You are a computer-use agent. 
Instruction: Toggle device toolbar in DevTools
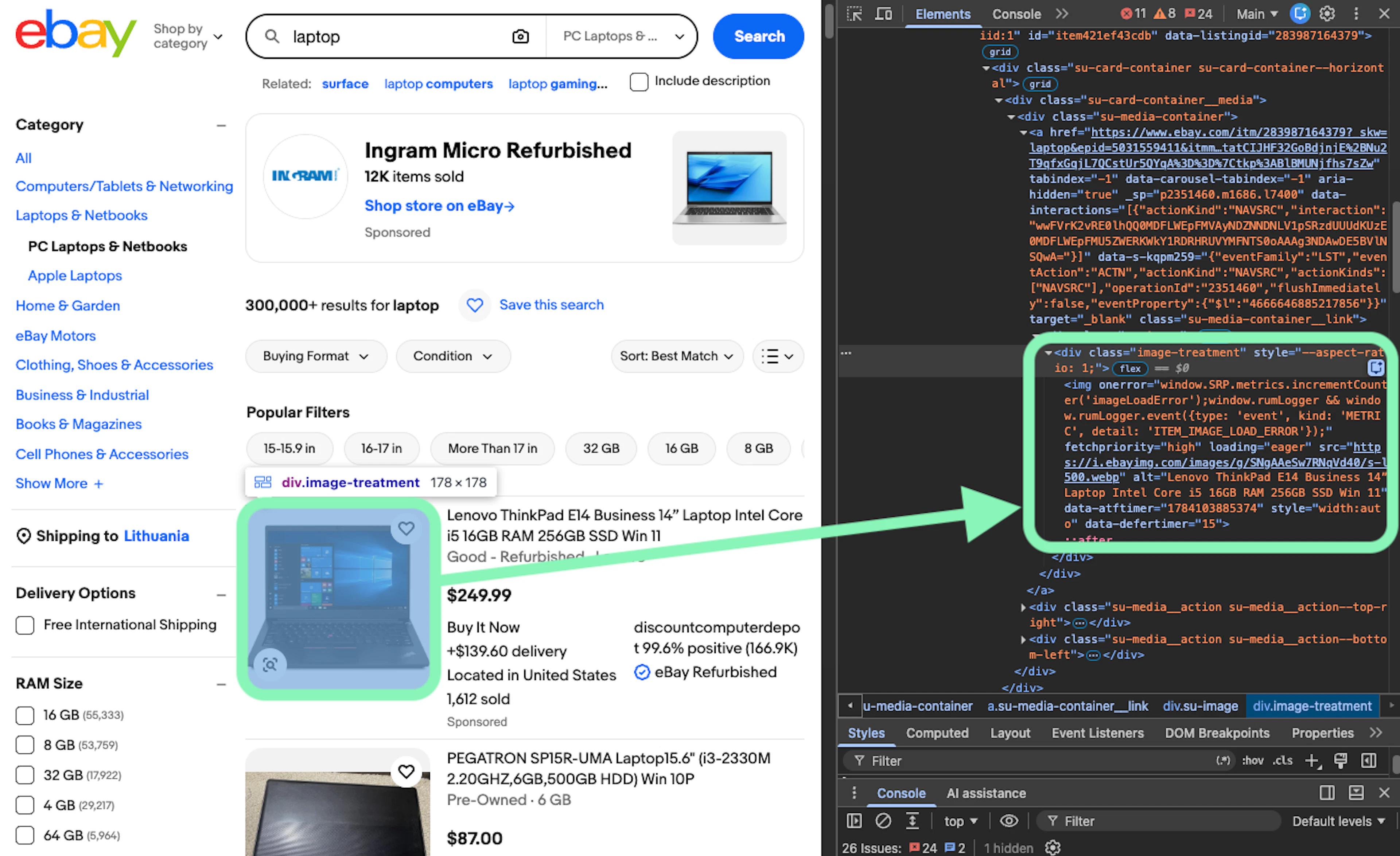tap(883, 13)
